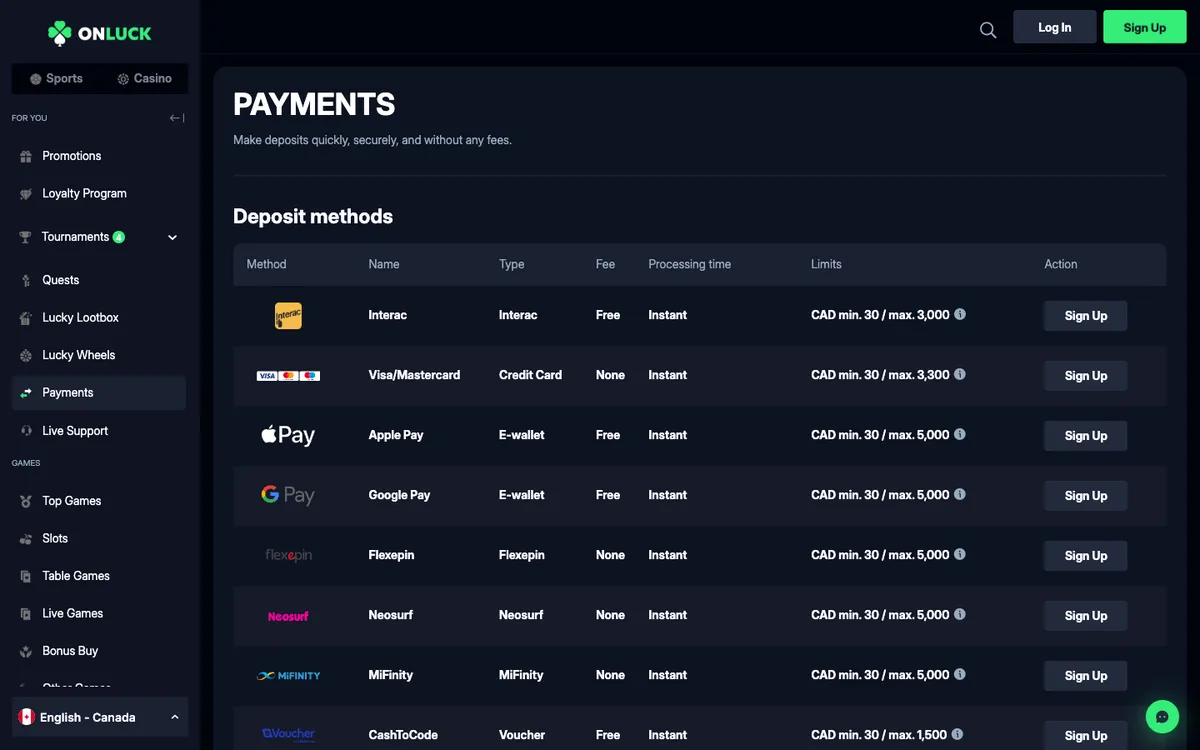Click the Live Games icon

click(x=26, y=614)
